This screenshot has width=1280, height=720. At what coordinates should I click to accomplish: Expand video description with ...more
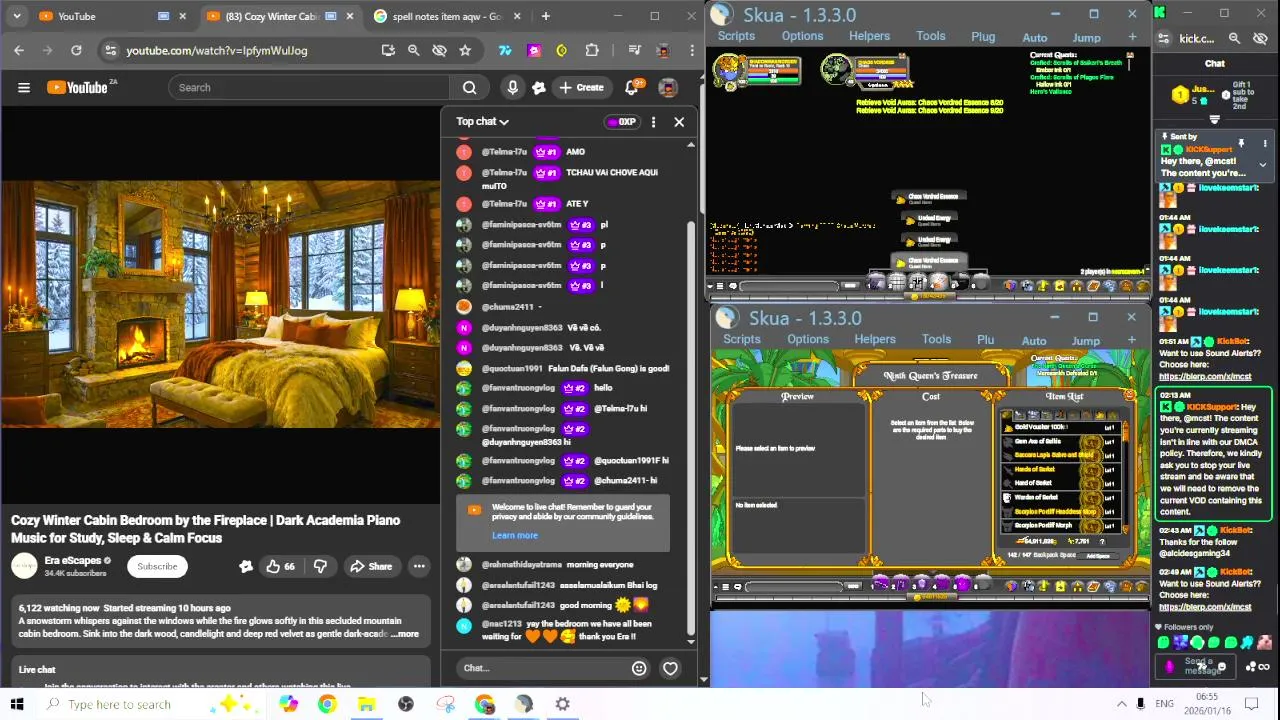click(x=405, y=634)
